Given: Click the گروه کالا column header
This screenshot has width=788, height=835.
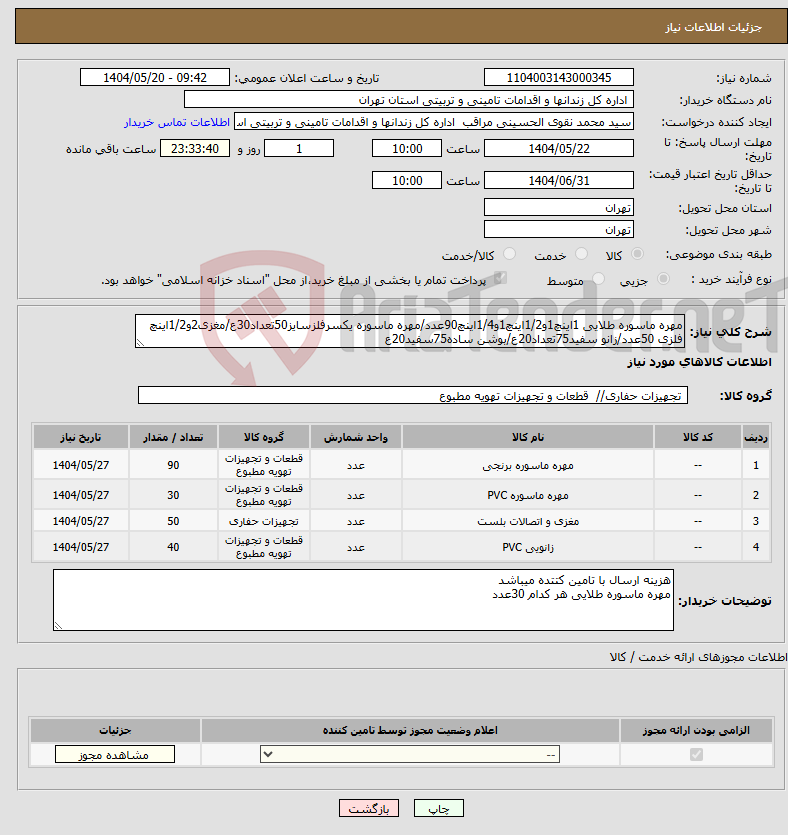Looking at the screenshot, I should [264, 437].
